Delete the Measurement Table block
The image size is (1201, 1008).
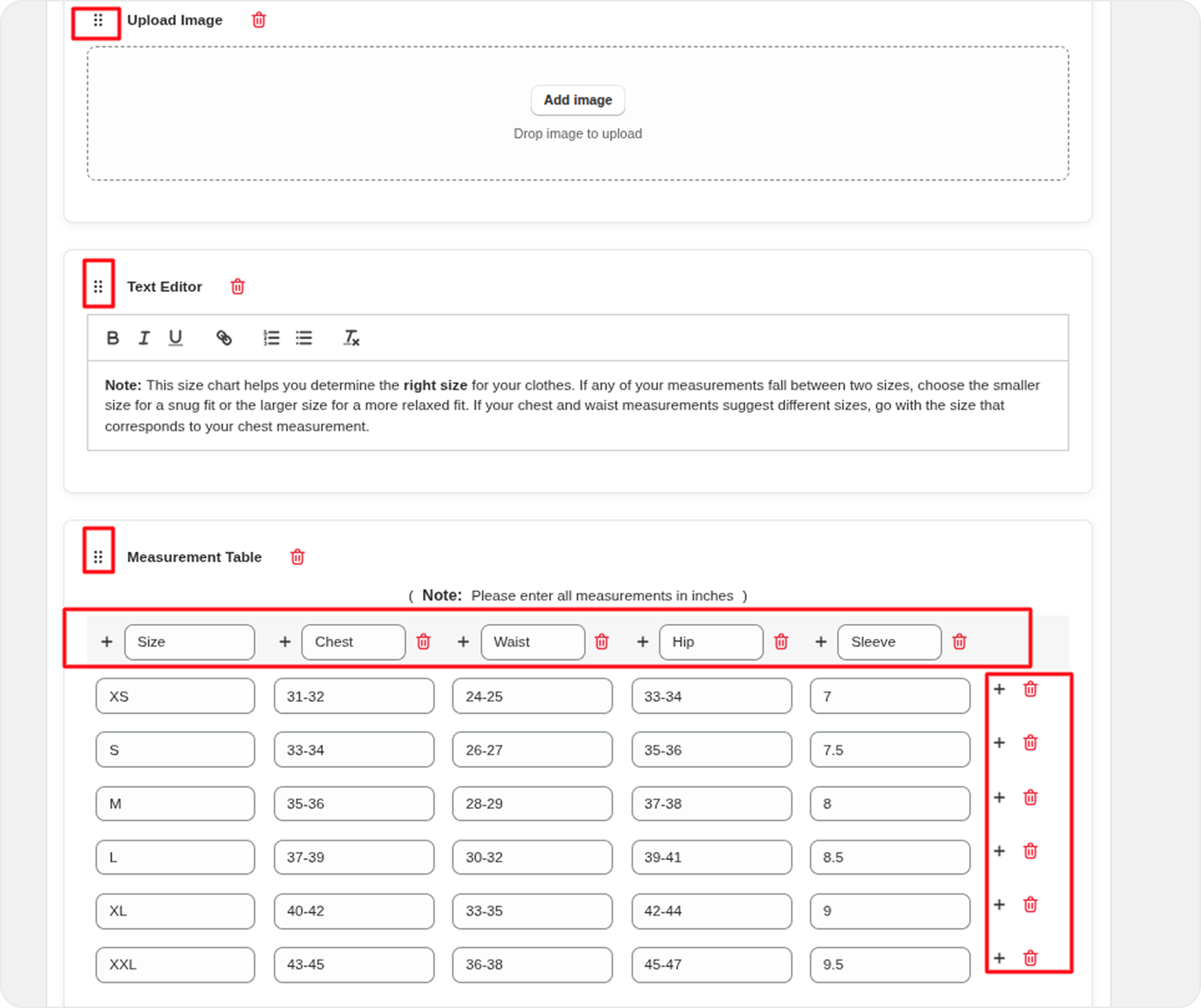coord(297,557)
